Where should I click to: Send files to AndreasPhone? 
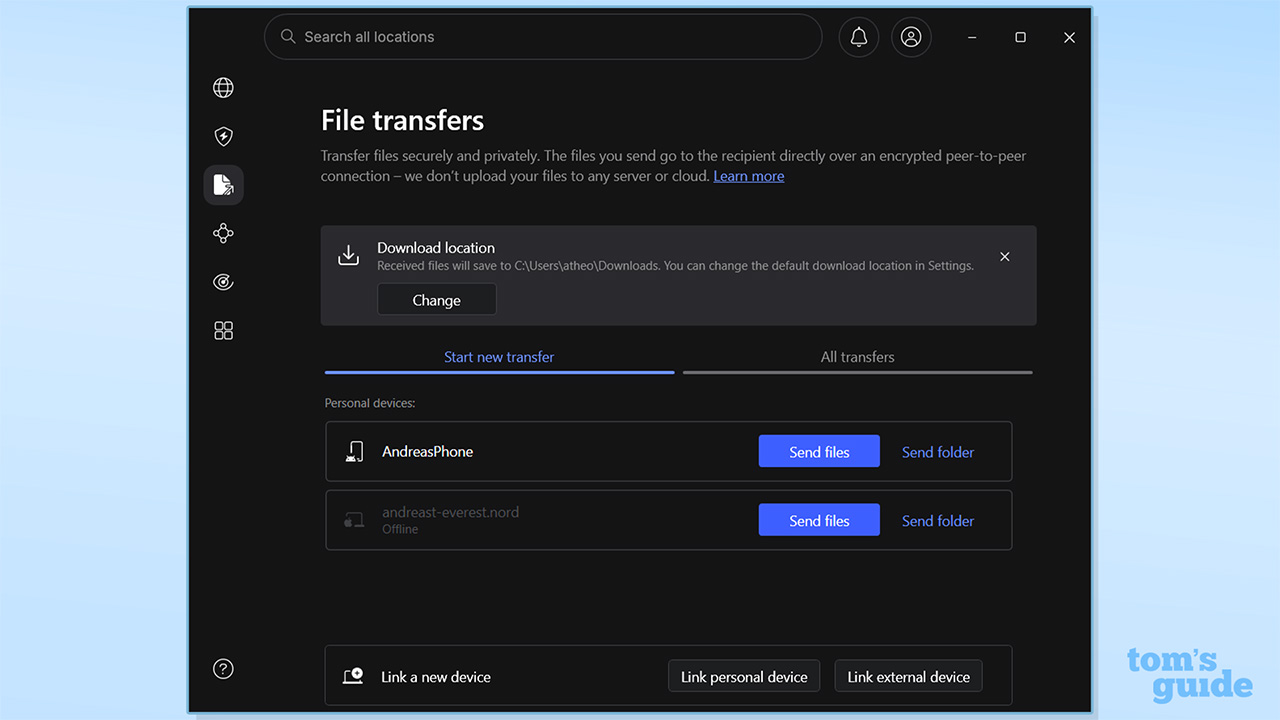point(819,451)
